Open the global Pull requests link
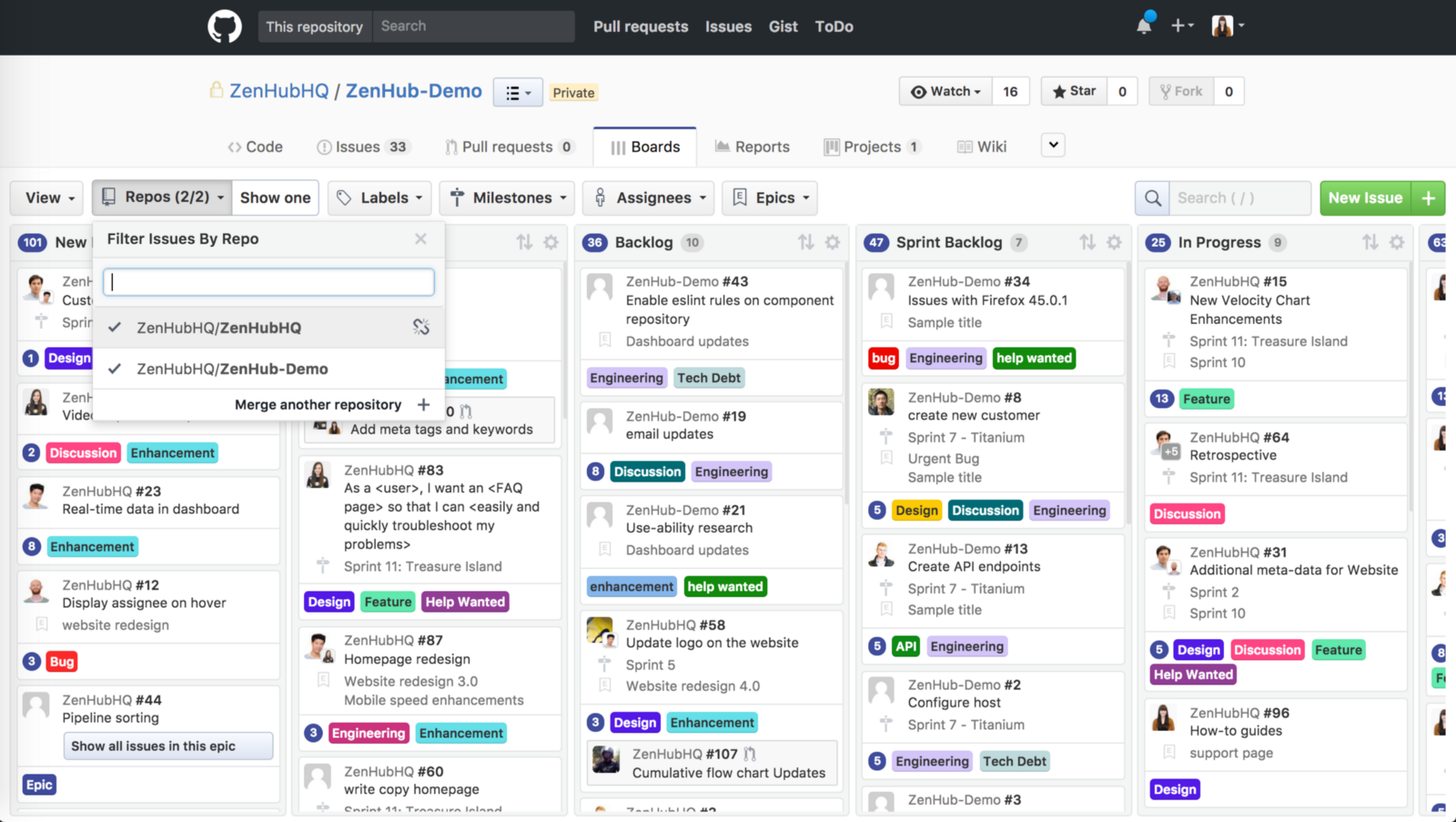The width and height of the screenshot is (1456, 822). (641, 26)
